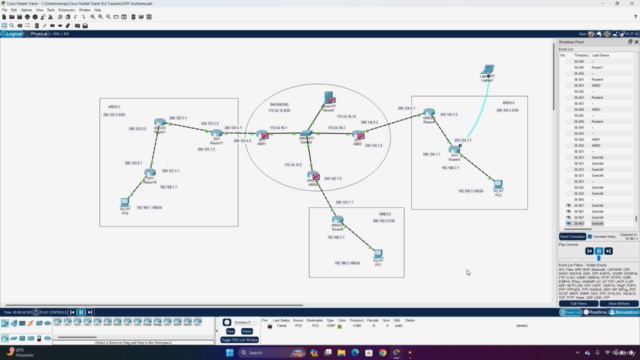This screenshot has width=640, height=360.
Task: Click the Windows taskbar search box
Action: [x=271, y=353]
